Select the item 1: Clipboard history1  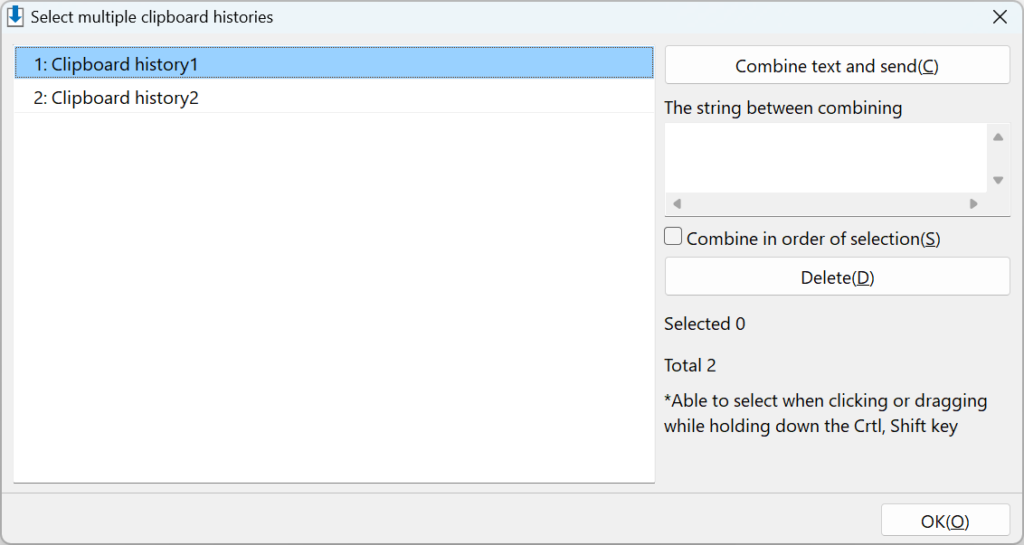pos(334,63)
